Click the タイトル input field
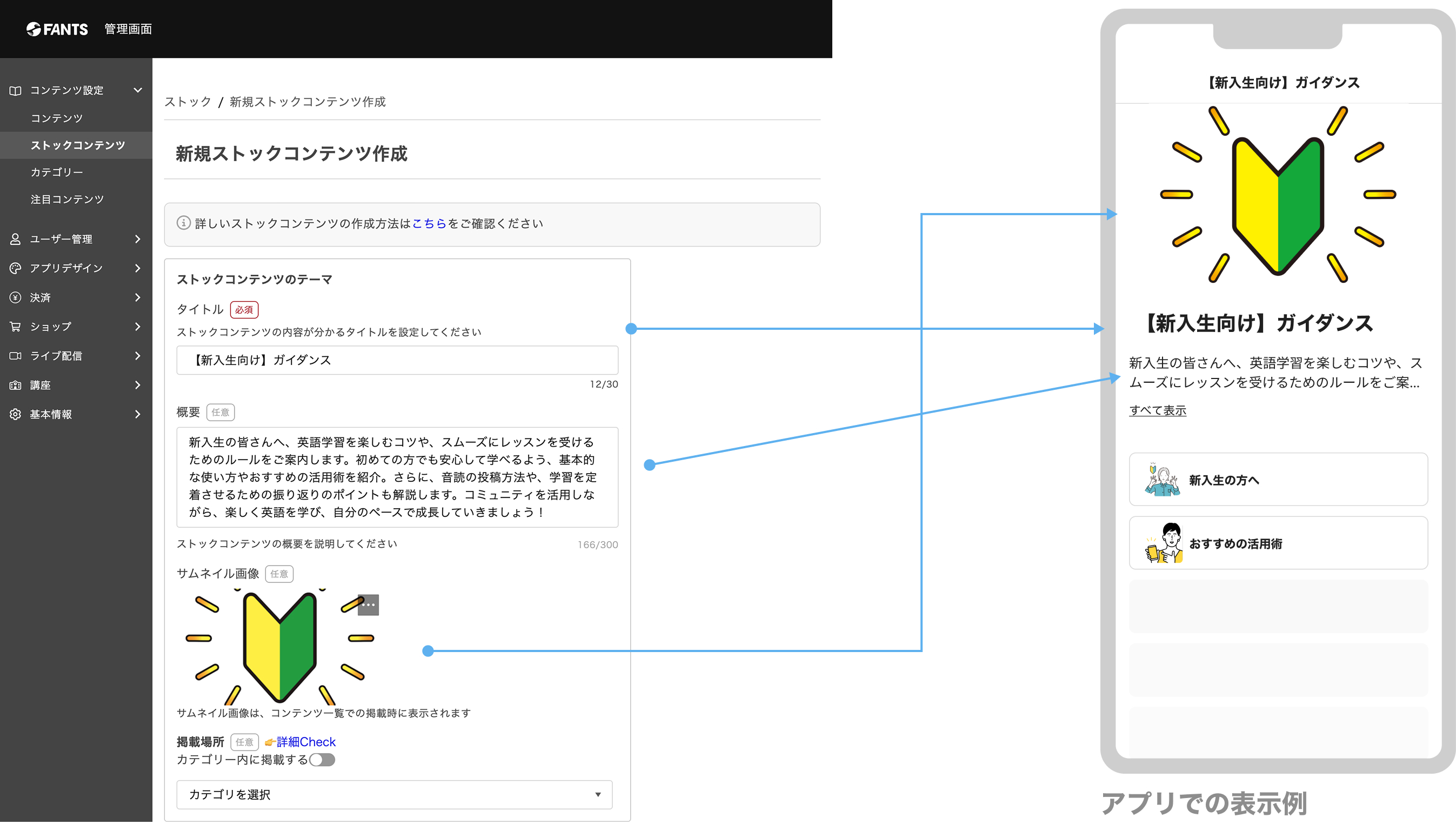This screenshot has width=1456, height=824. click(397, 361)
